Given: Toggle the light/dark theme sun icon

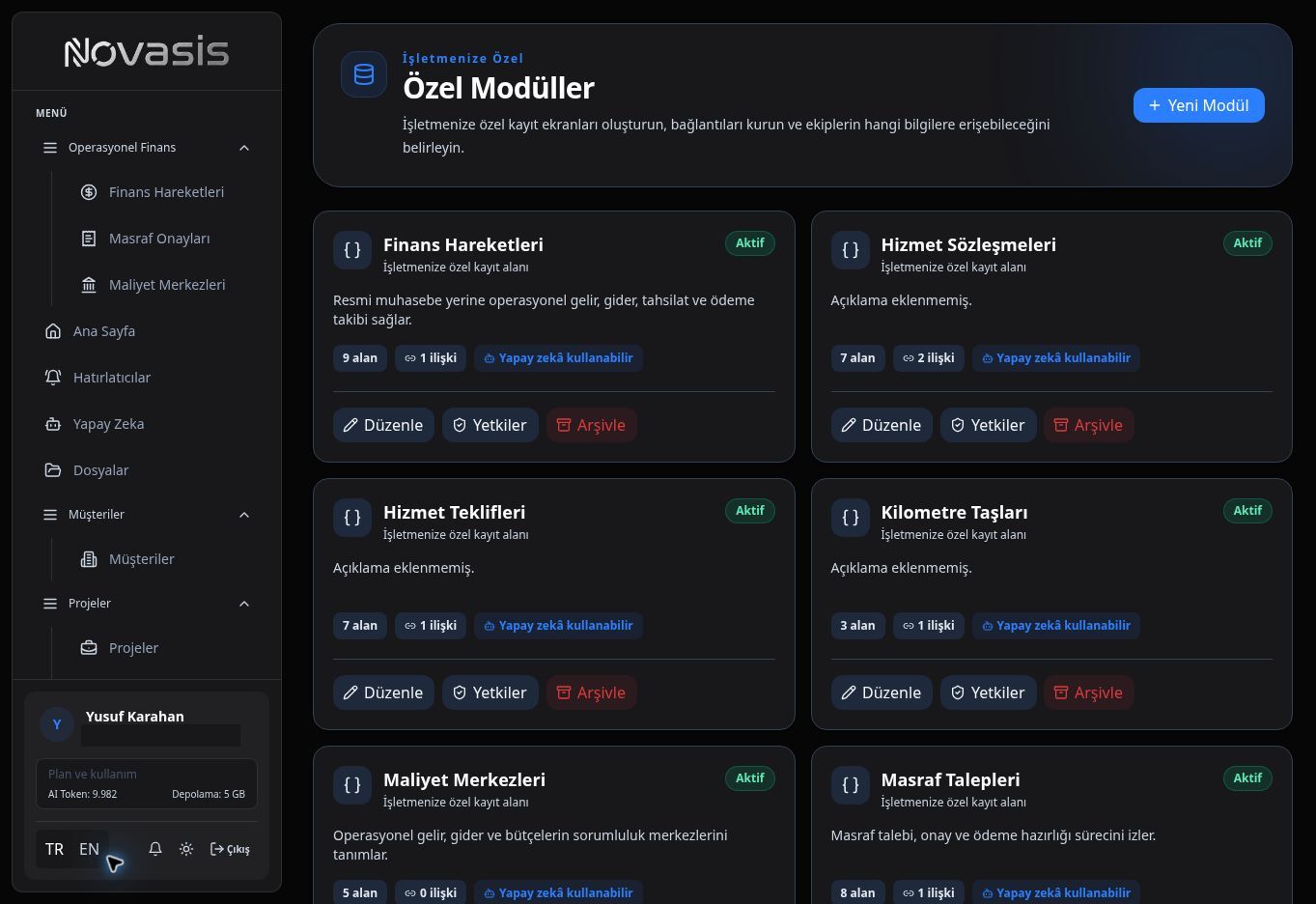Looking at the screenshot, I should pos(186,849).
